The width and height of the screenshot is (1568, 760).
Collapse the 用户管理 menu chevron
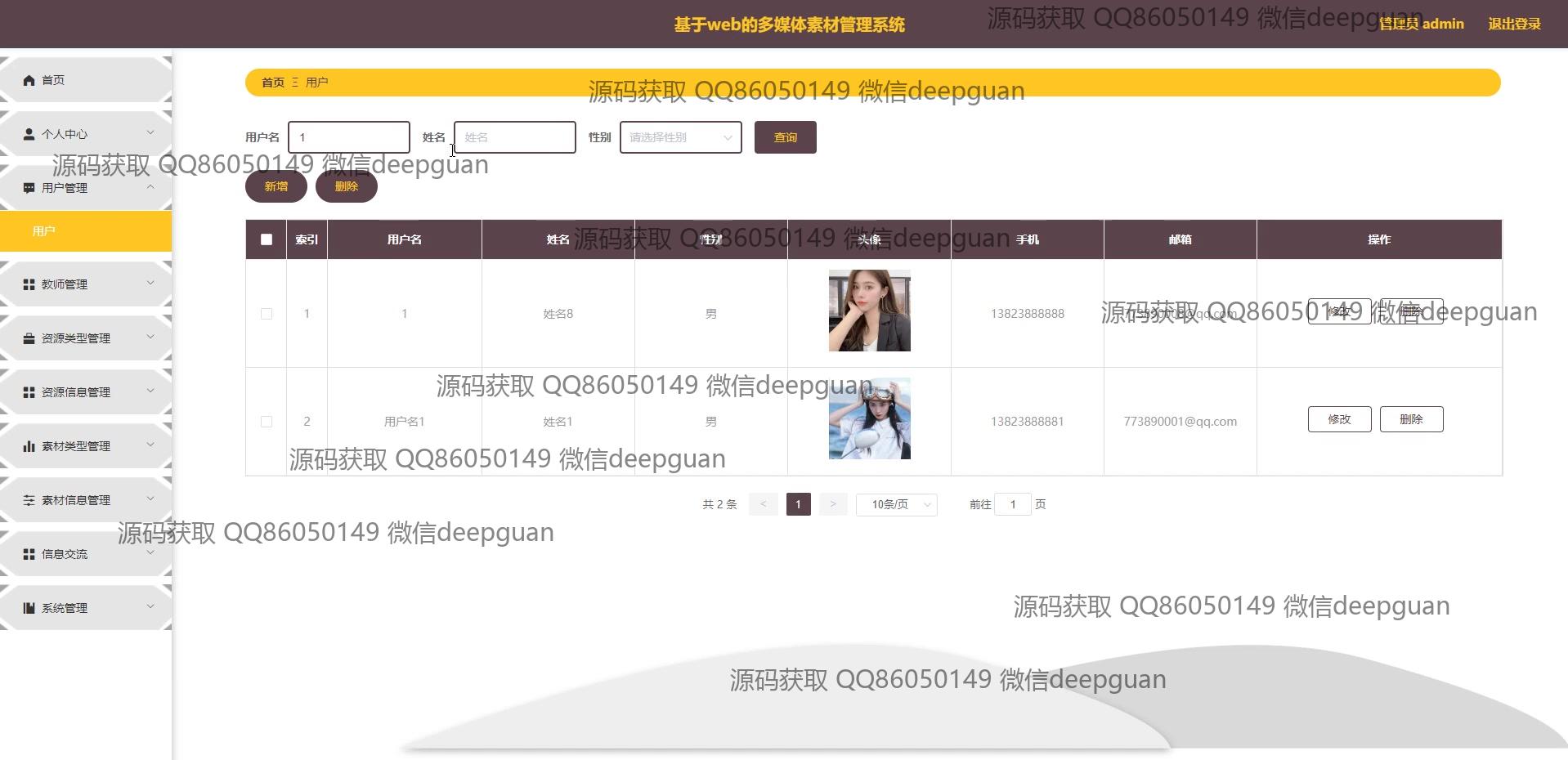pos(150,186)
